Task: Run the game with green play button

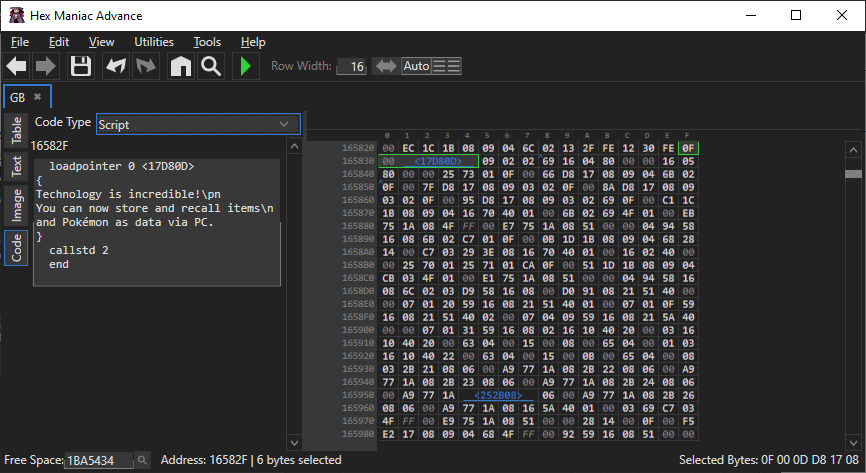Action: pos(245,67)
